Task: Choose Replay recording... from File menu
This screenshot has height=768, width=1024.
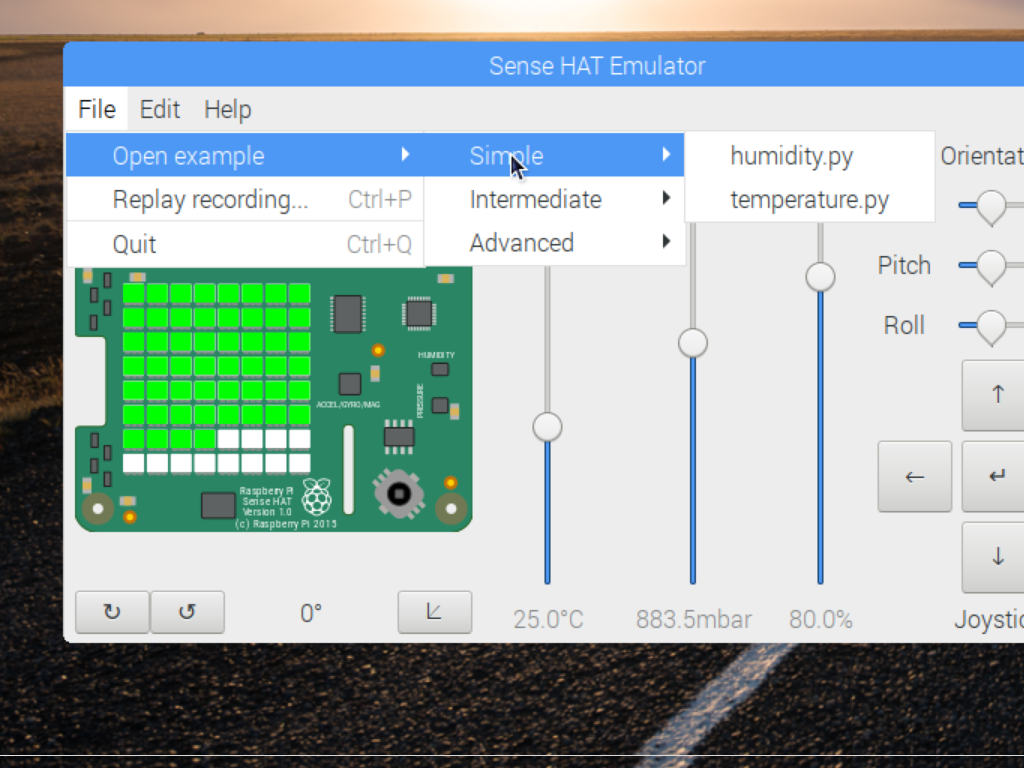Action: coord(245,199)
